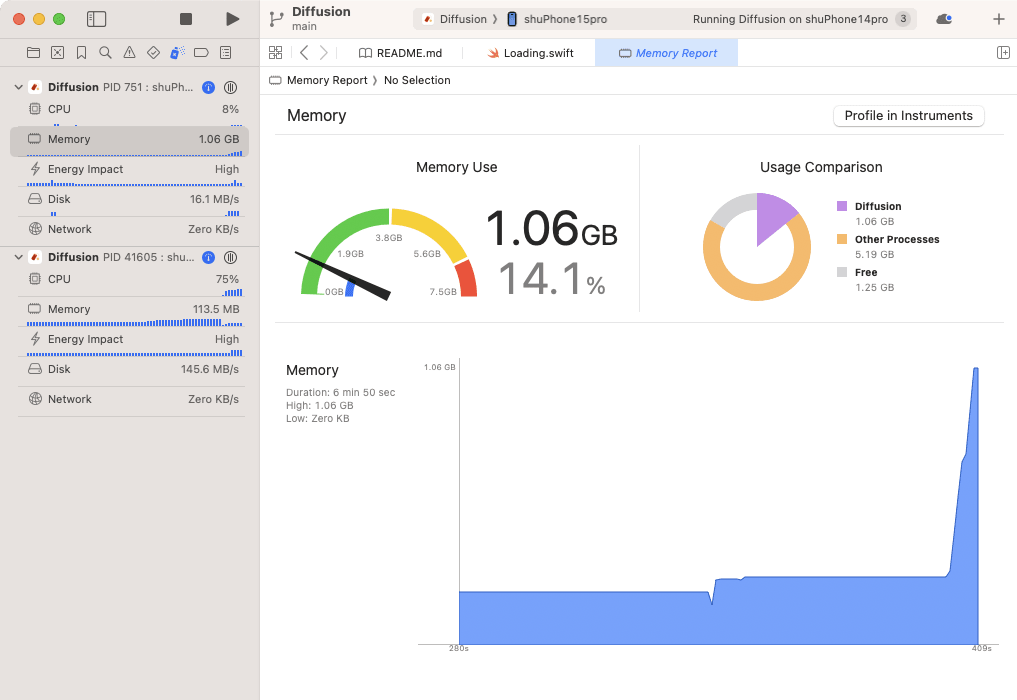The width and height of the screenshot is (1017, 700).
Task: Open the Diffusion scheme selector
Action: tap(455, 19)
